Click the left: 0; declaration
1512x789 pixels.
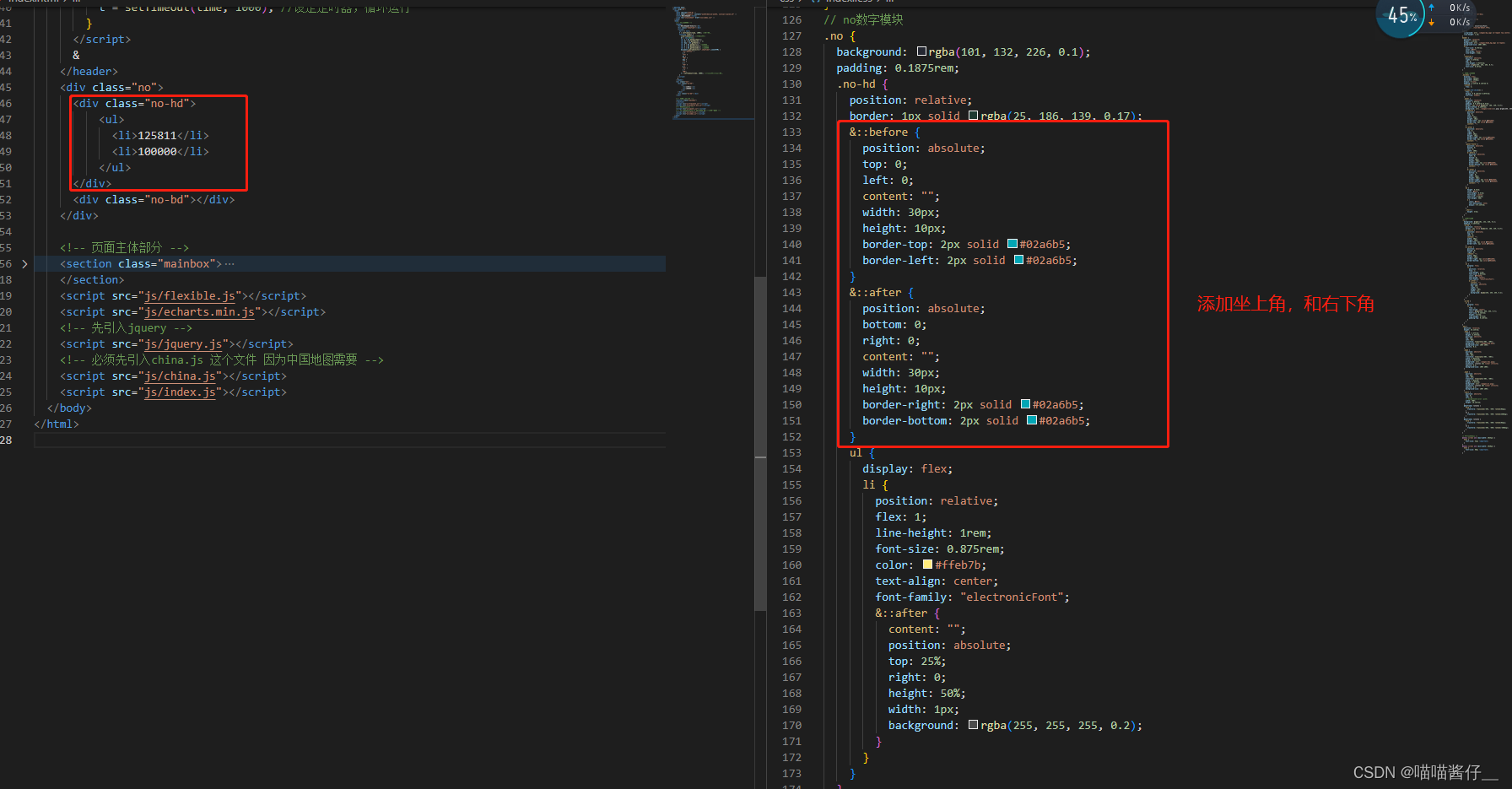pyautogui.click(x=888, y=180)
